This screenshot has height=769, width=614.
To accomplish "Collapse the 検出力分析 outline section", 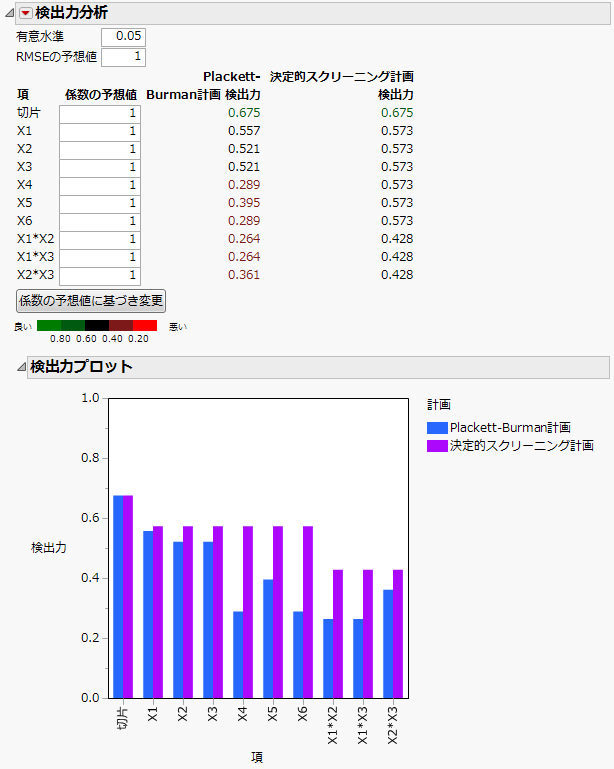I will pos(9,13).
